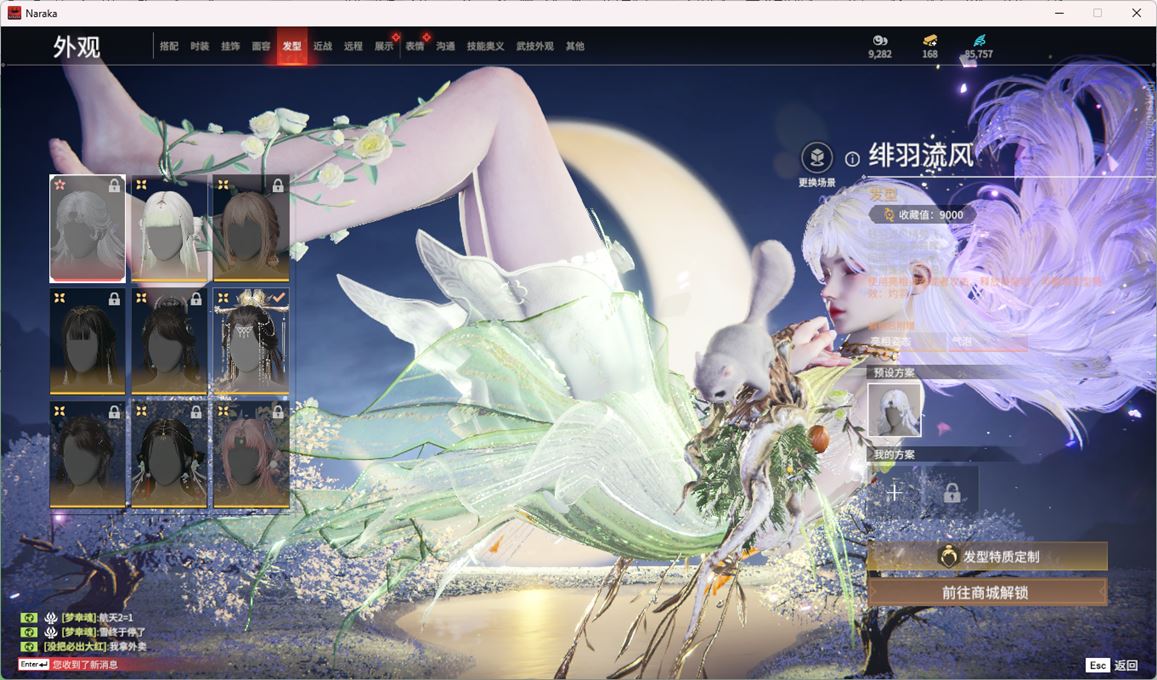
Task: Select the equipped ornate headdress hairstyle with checkmark
Action: tap(251, 341)
